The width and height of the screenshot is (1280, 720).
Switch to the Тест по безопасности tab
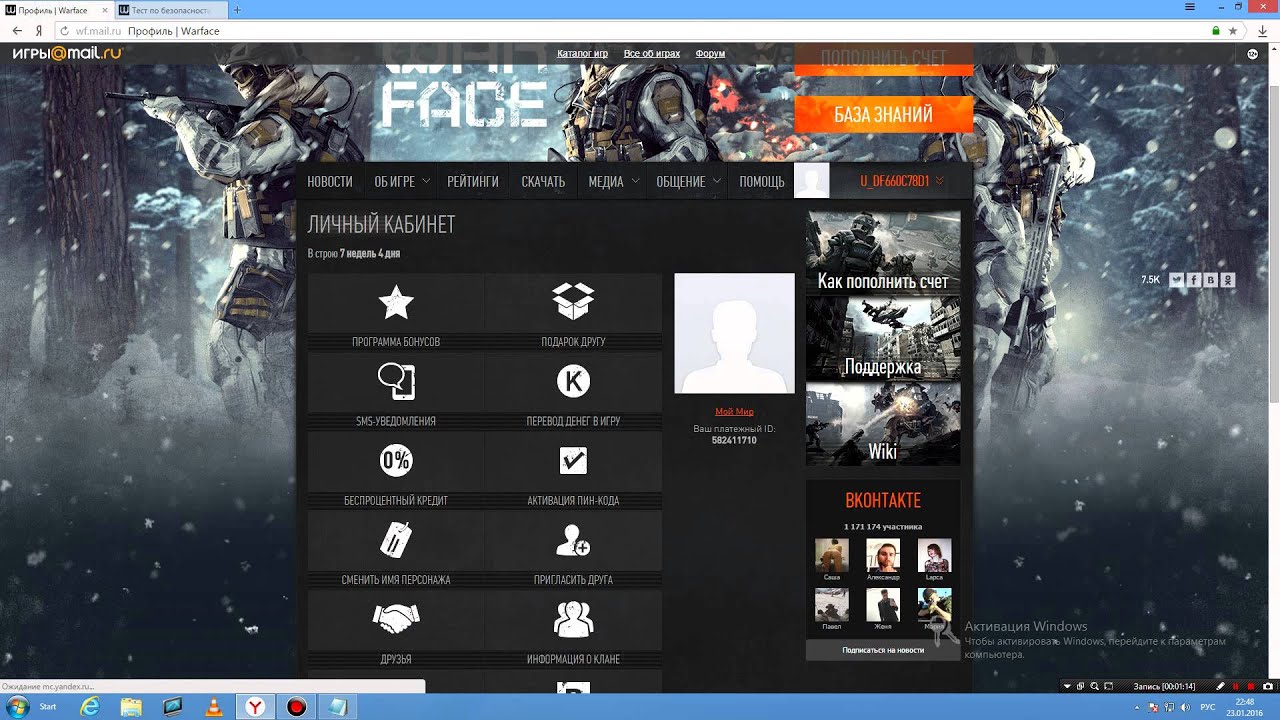coord(170,10)
